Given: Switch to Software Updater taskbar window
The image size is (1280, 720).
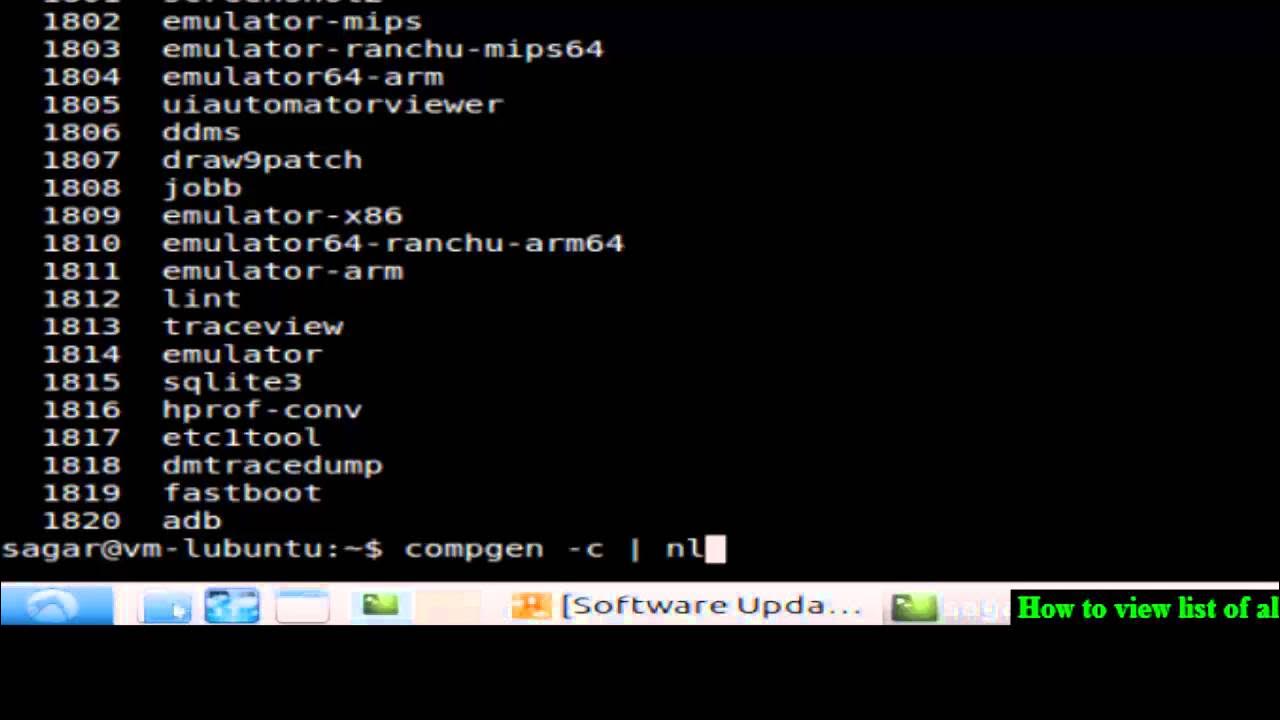Looking at the screenshot, I should click(687, 606).
